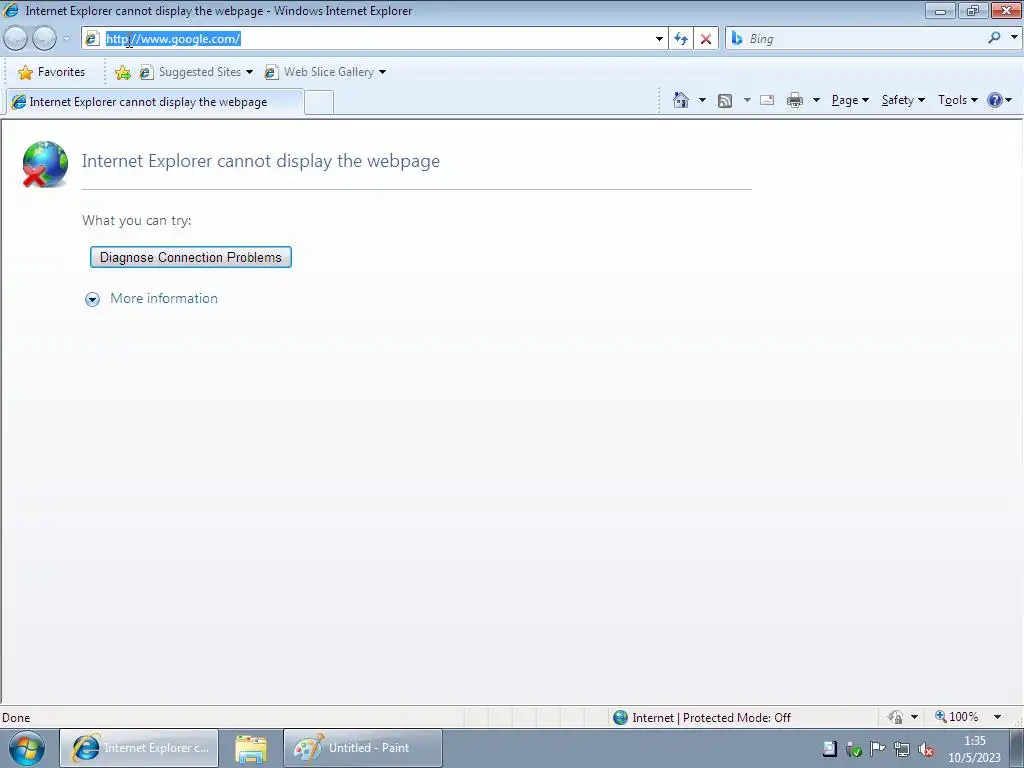Click the security shield tray icon

point(854,750)
